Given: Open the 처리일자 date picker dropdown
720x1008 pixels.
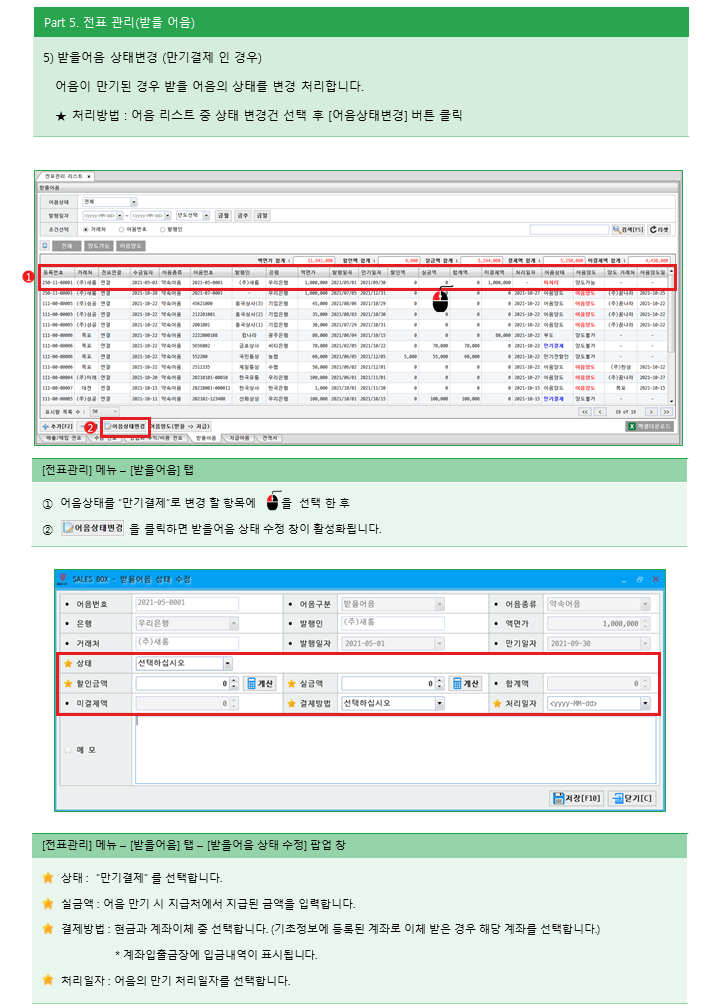Looking at the screenshot, I should (645, 703).
